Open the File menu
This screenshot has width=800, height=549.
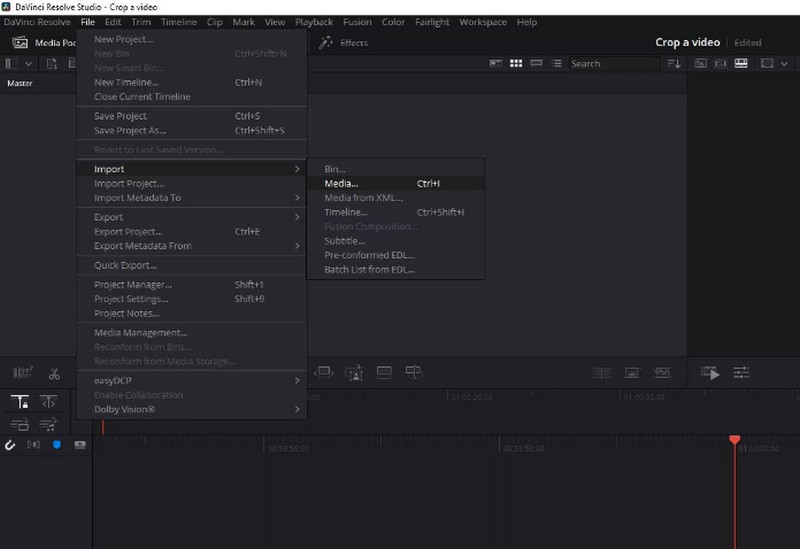[88, 22]
